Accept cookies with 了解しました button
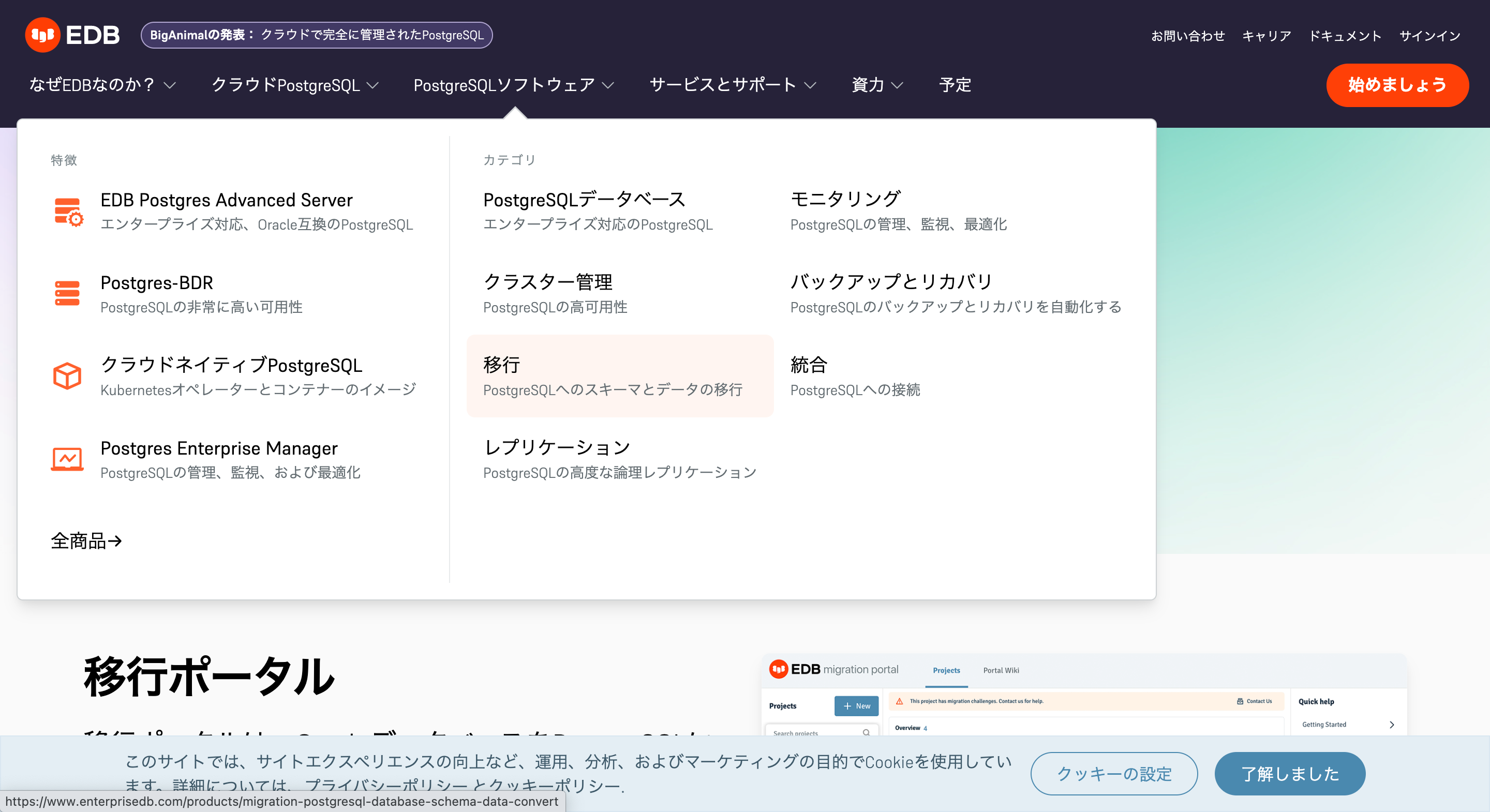The image size is (1490, 812). click(1289, 773)
